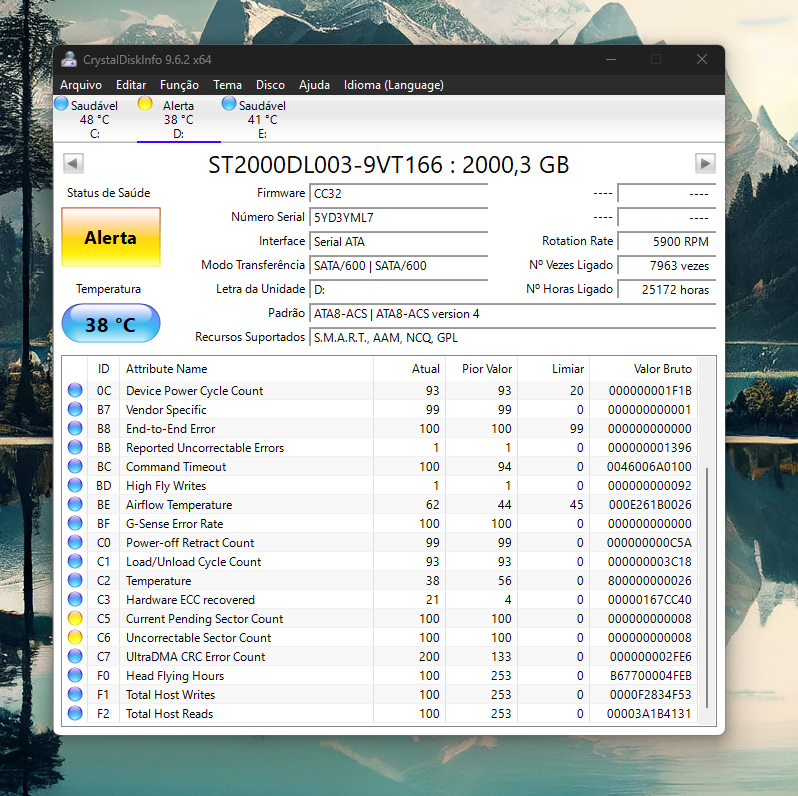Select drive E: Saudável tab

point(262,119)
